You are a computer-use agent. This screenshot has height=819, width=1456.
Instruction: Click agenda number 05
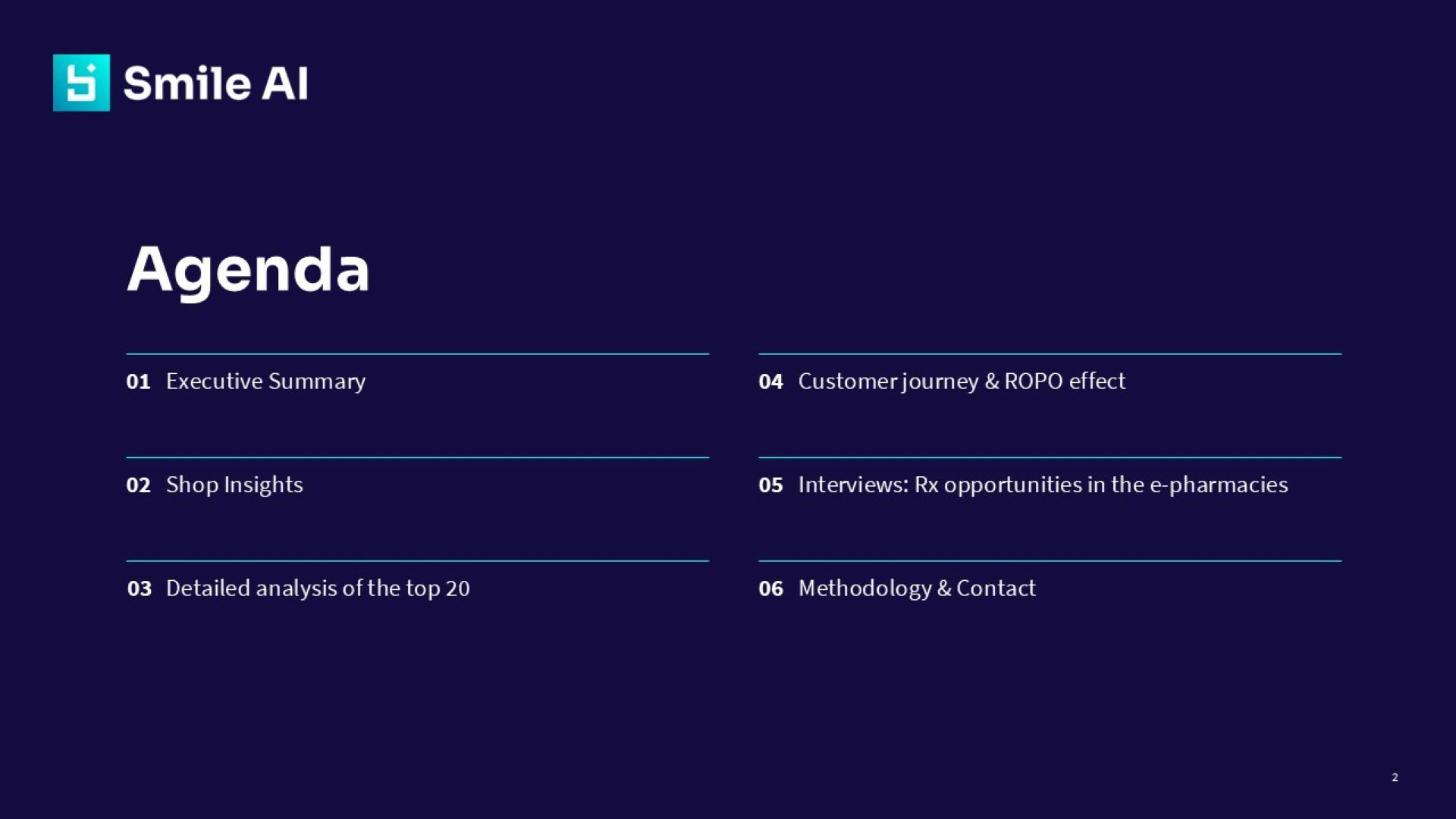coord(770,485)
